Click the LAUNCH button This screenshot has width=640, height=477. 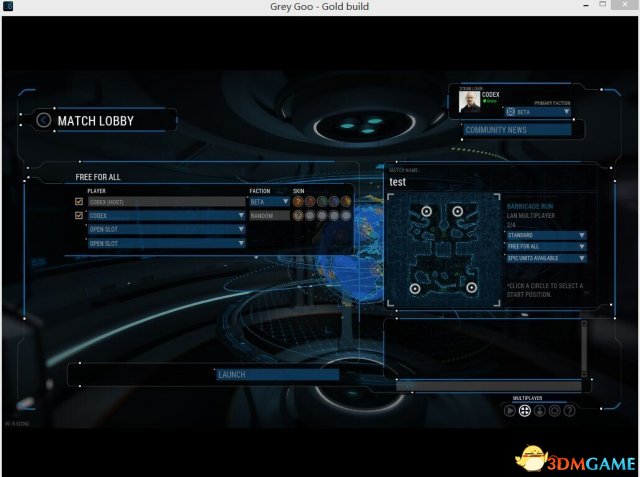tap(278, 375)
